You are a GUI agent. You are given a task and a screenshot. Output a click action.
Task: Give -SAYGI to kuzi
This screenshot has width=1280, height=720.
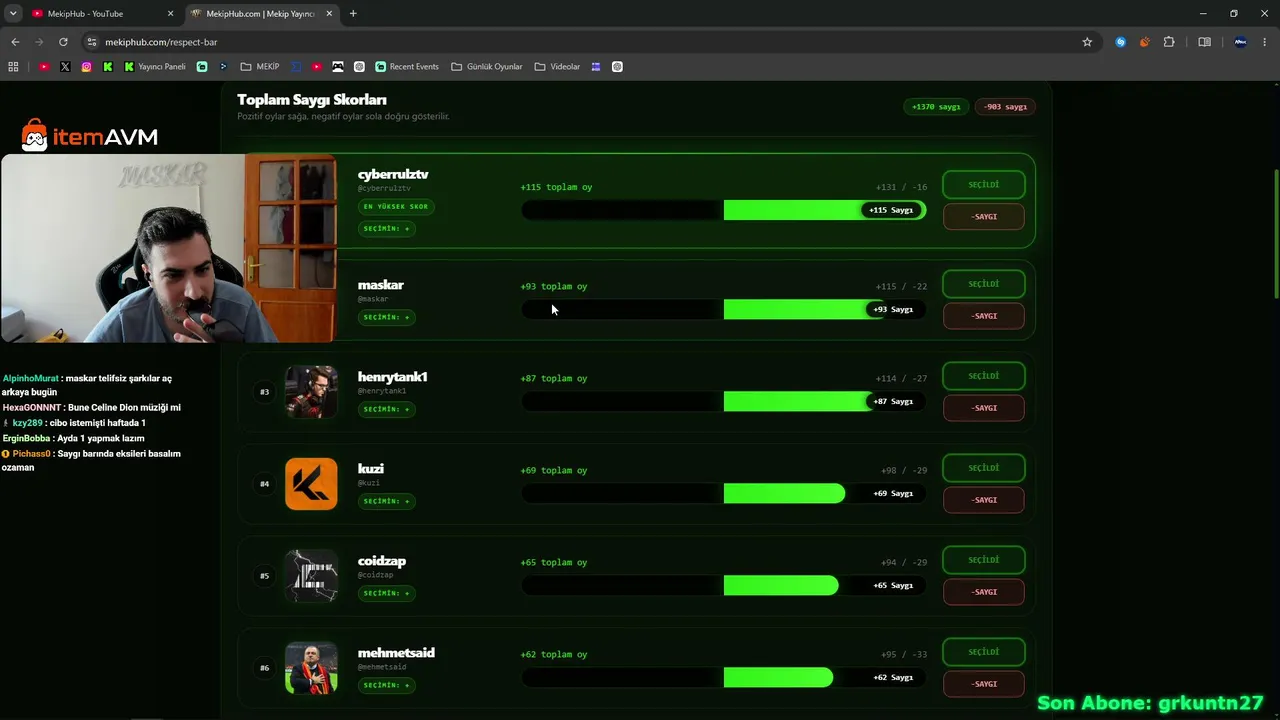(x=984, y=500)
